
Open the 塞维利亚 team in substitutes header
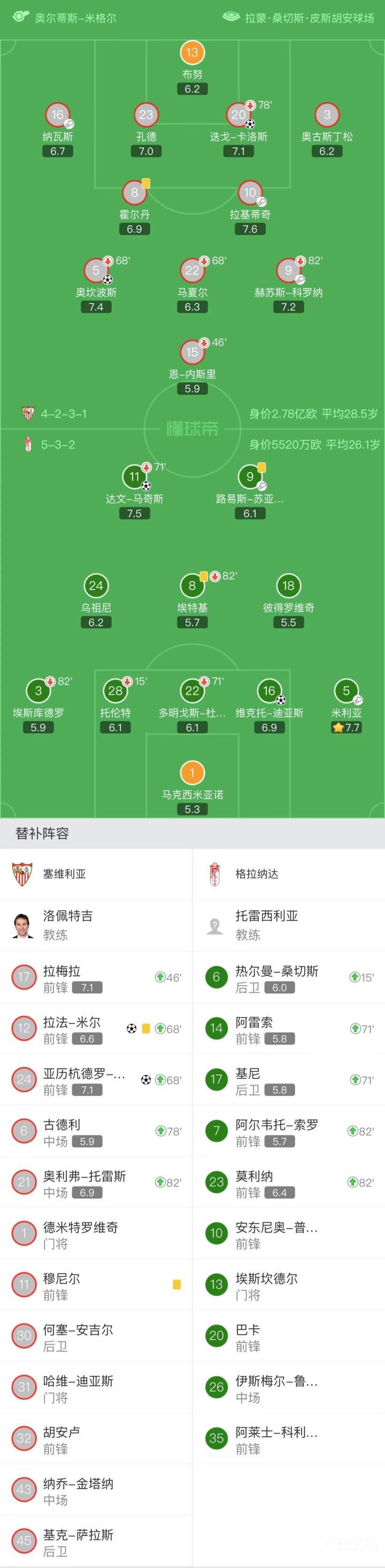[64, 874]
